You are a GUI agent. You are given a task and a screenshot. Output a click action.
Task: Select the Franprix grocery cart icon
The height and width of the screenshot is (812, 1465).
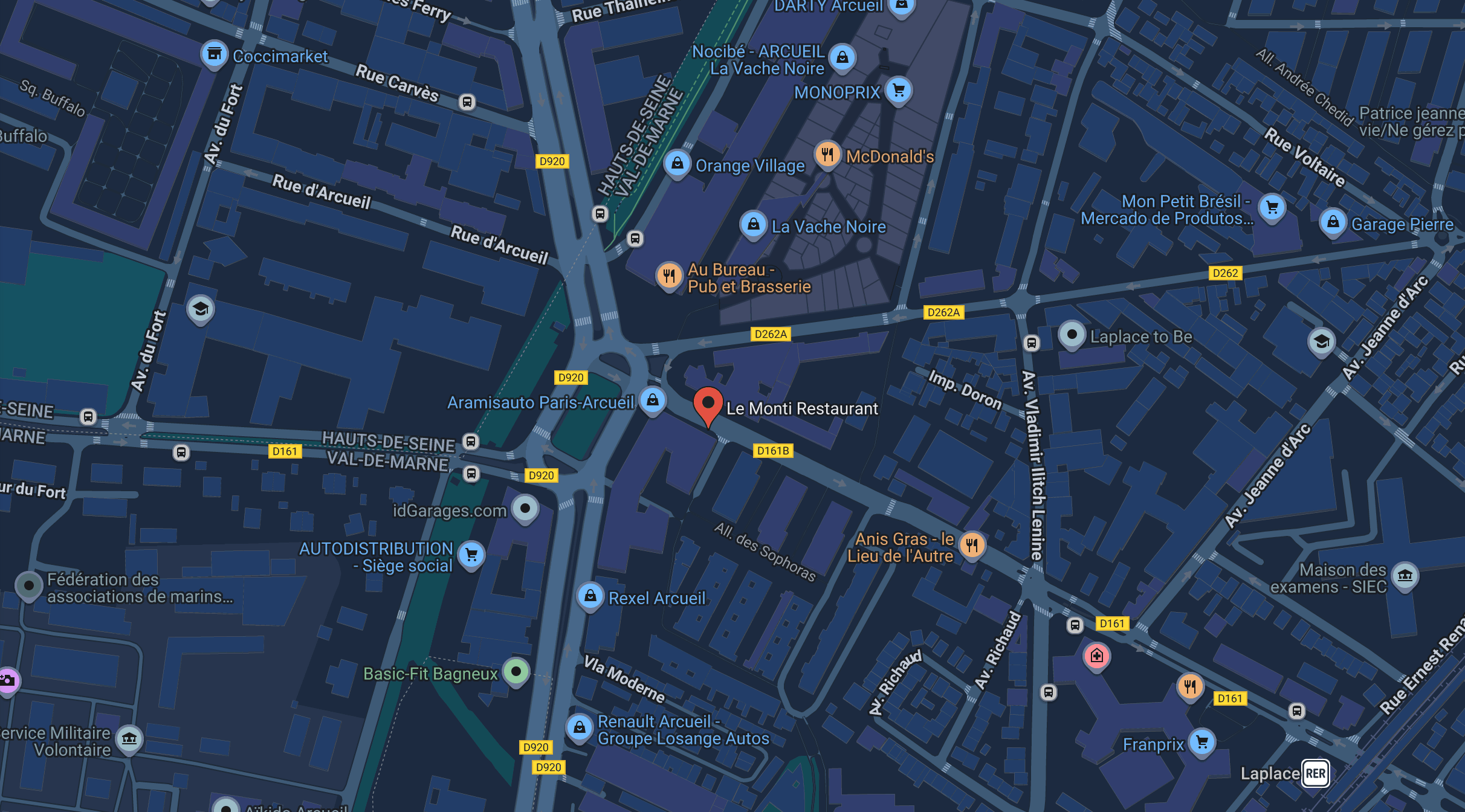tap(1202, 743)
